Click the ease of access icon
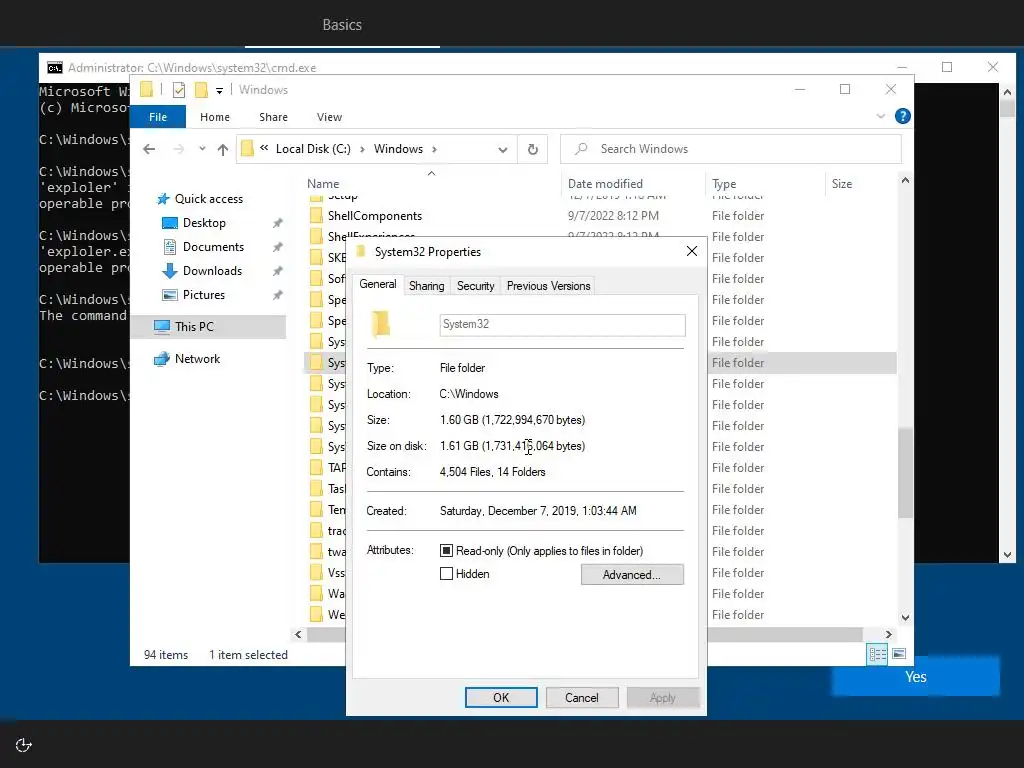The width and height of the screenshot is (1024, 768). coord(24,745)
